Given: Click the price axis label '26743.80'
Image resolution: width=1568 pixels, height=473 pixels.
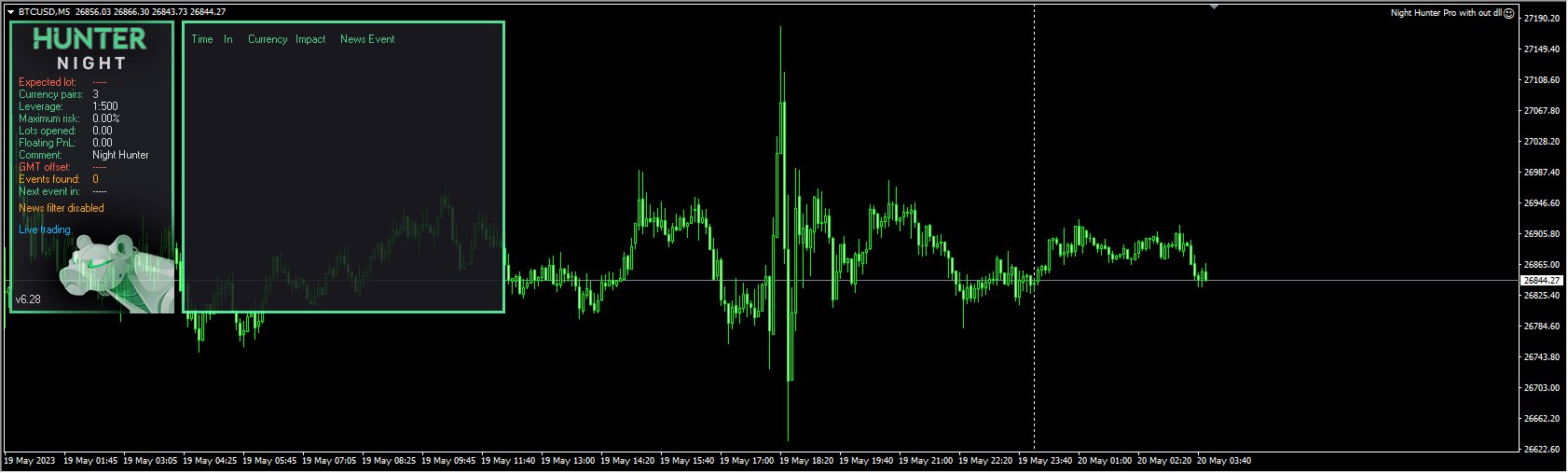Looking at the screenshot, I should (1542, 357).
